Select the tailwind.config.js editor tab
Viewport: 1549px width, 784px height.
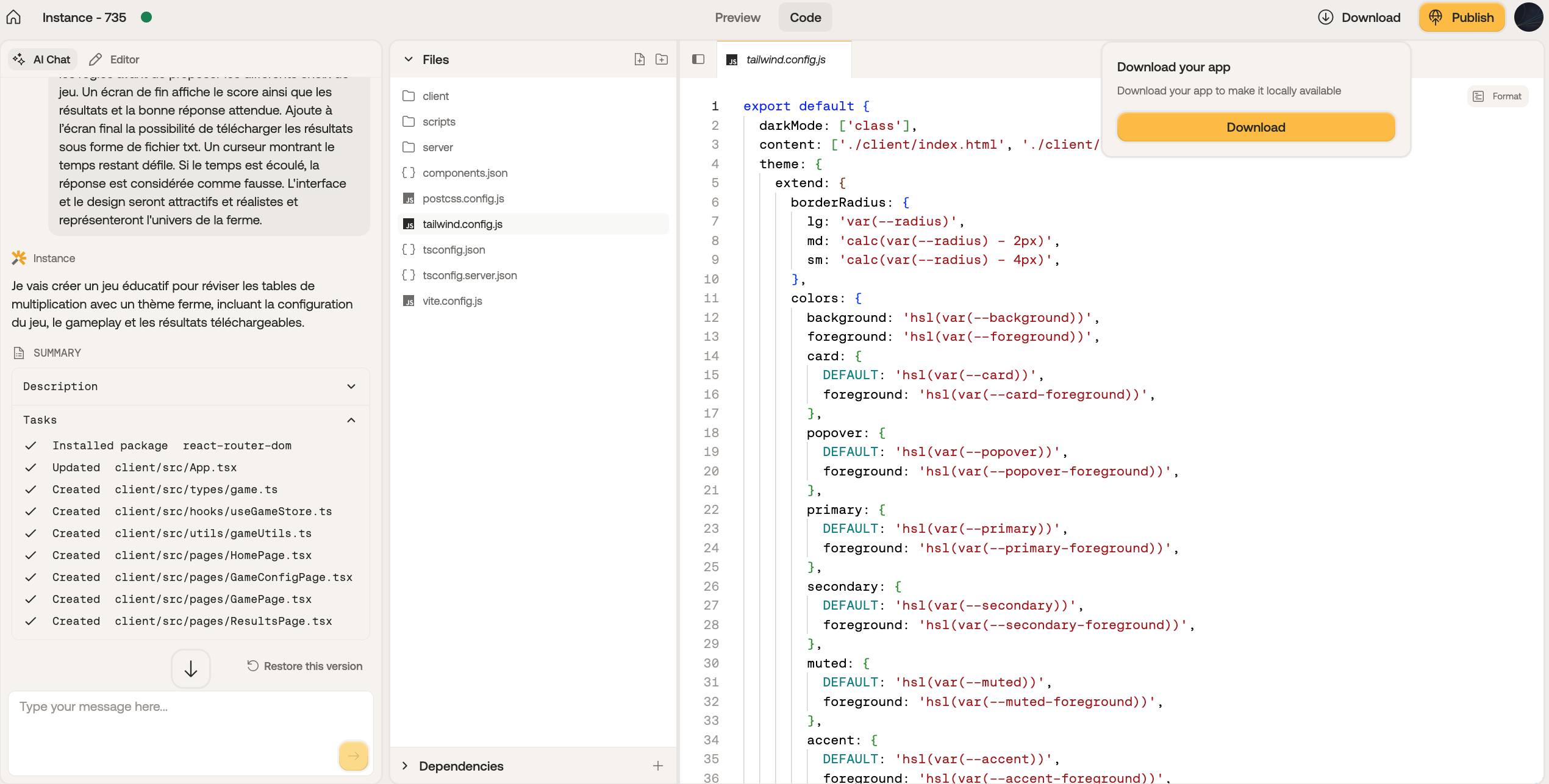[784, 59]
